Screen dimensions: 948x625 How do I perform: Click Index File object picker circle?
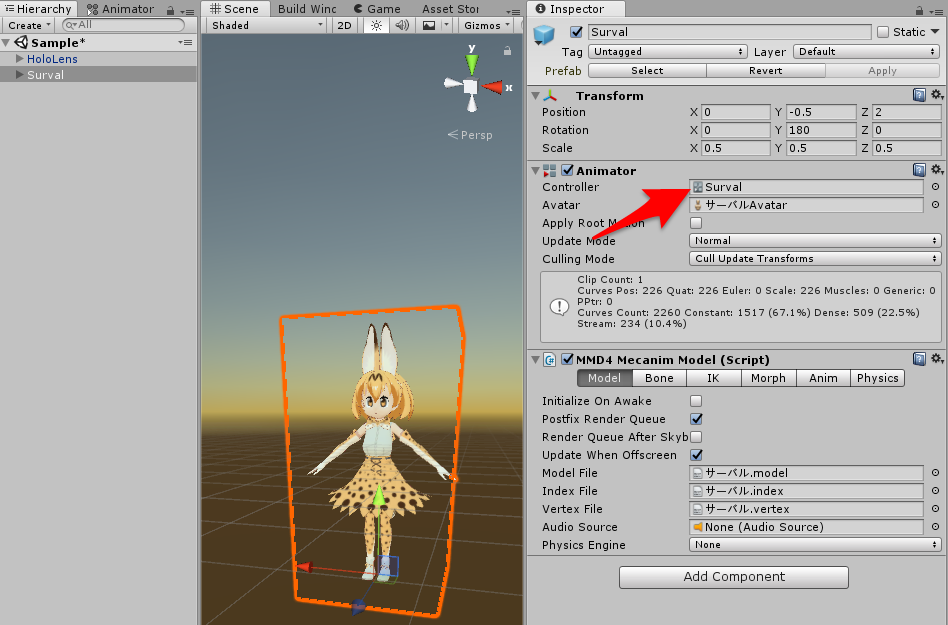coord(935,491)
